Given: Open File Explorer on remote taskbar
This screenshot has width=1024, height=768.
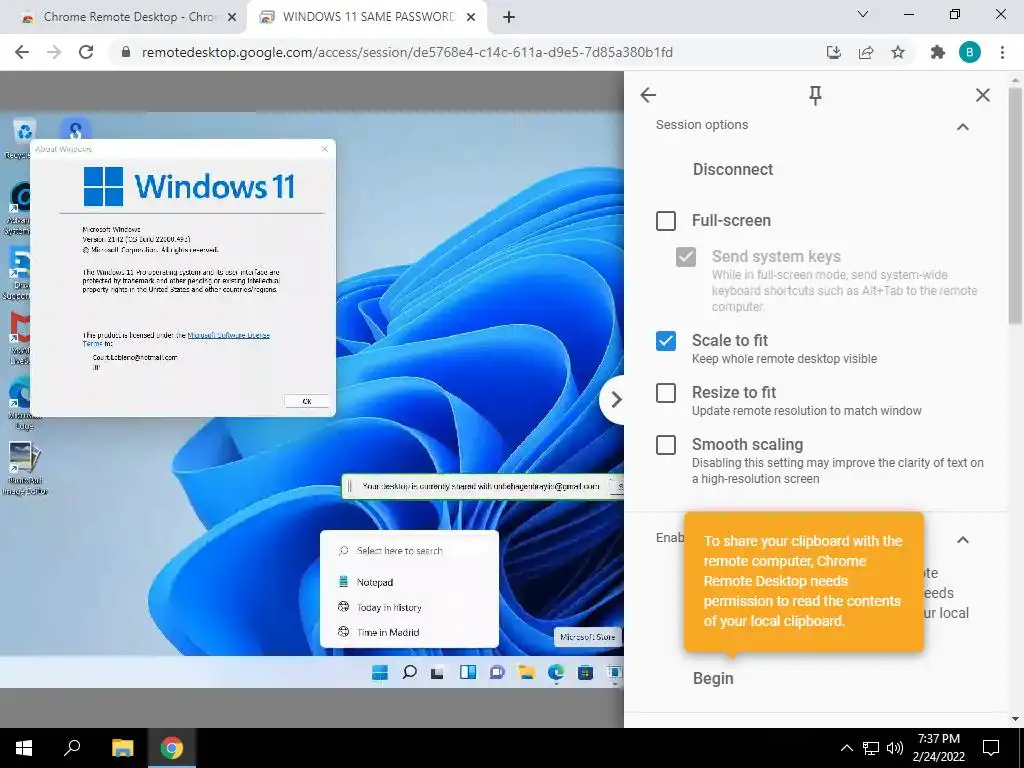Looking at the screenshot, I should (526, 672).
